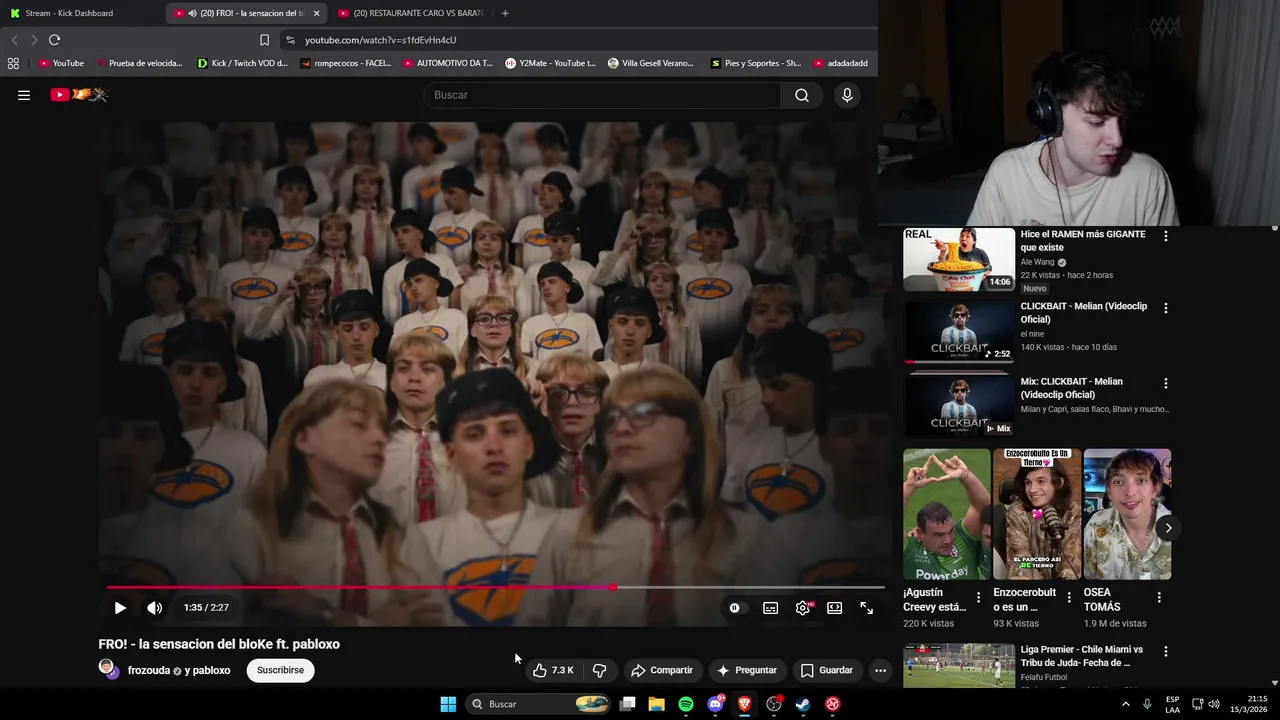1280x720 pixels.
Task: Click the magnifier search button beside Buscar
Action: [x=801, y=95]
